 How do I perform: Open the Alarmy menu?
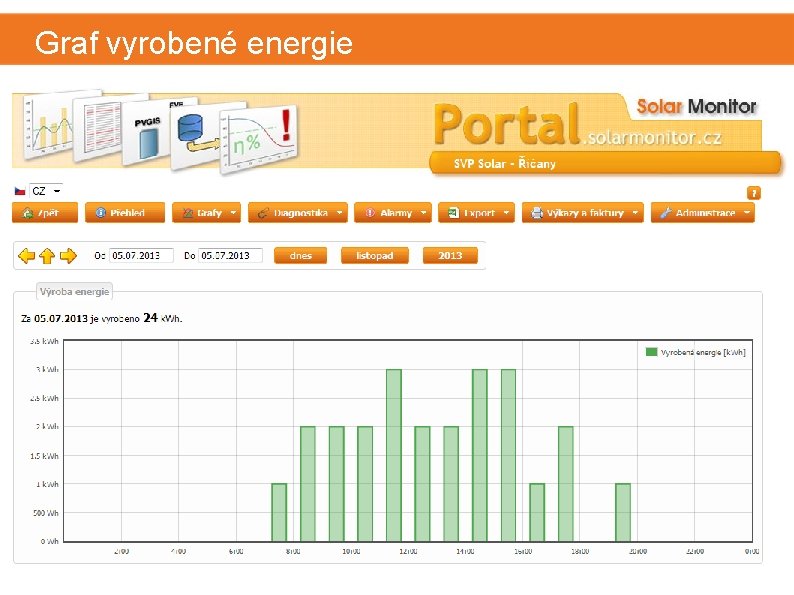(393, 213)
